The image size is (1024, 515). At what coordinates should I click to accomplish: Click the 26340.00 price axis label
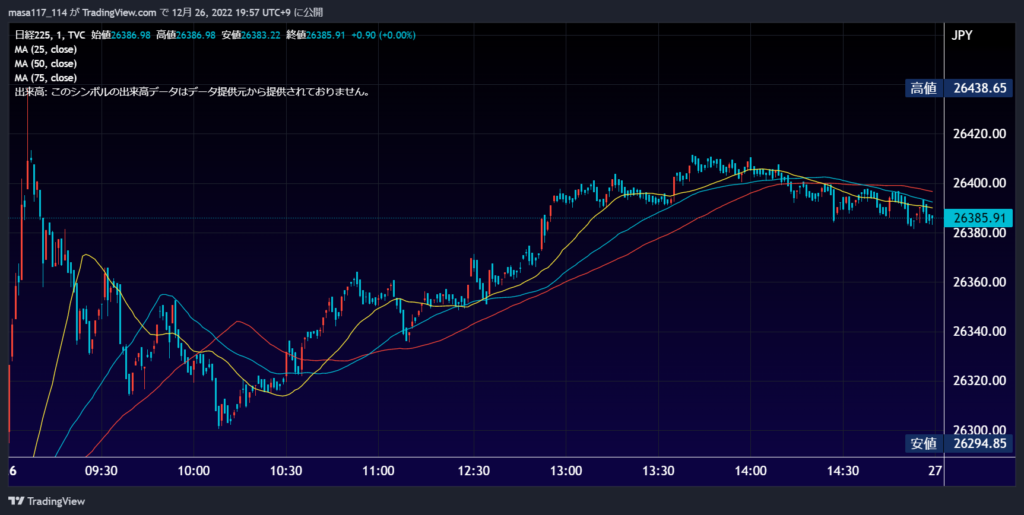click(x=980, y=332)
